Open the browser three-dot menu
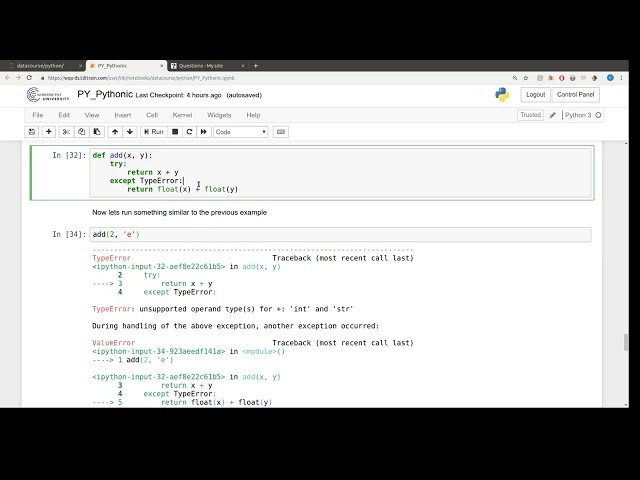 coord(622,78)
